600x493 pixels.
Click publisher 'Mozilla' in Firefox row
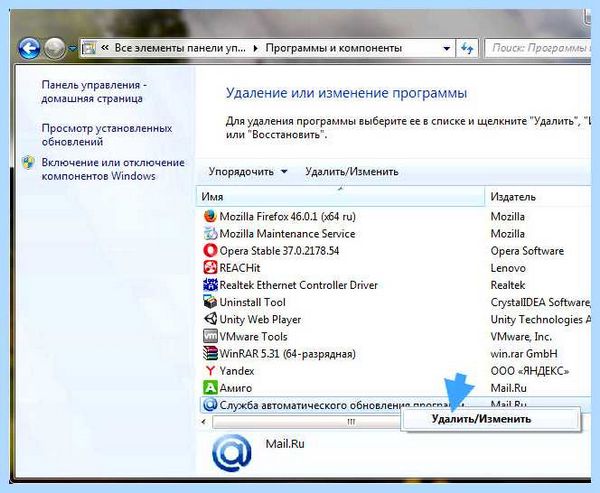[507, 217]
